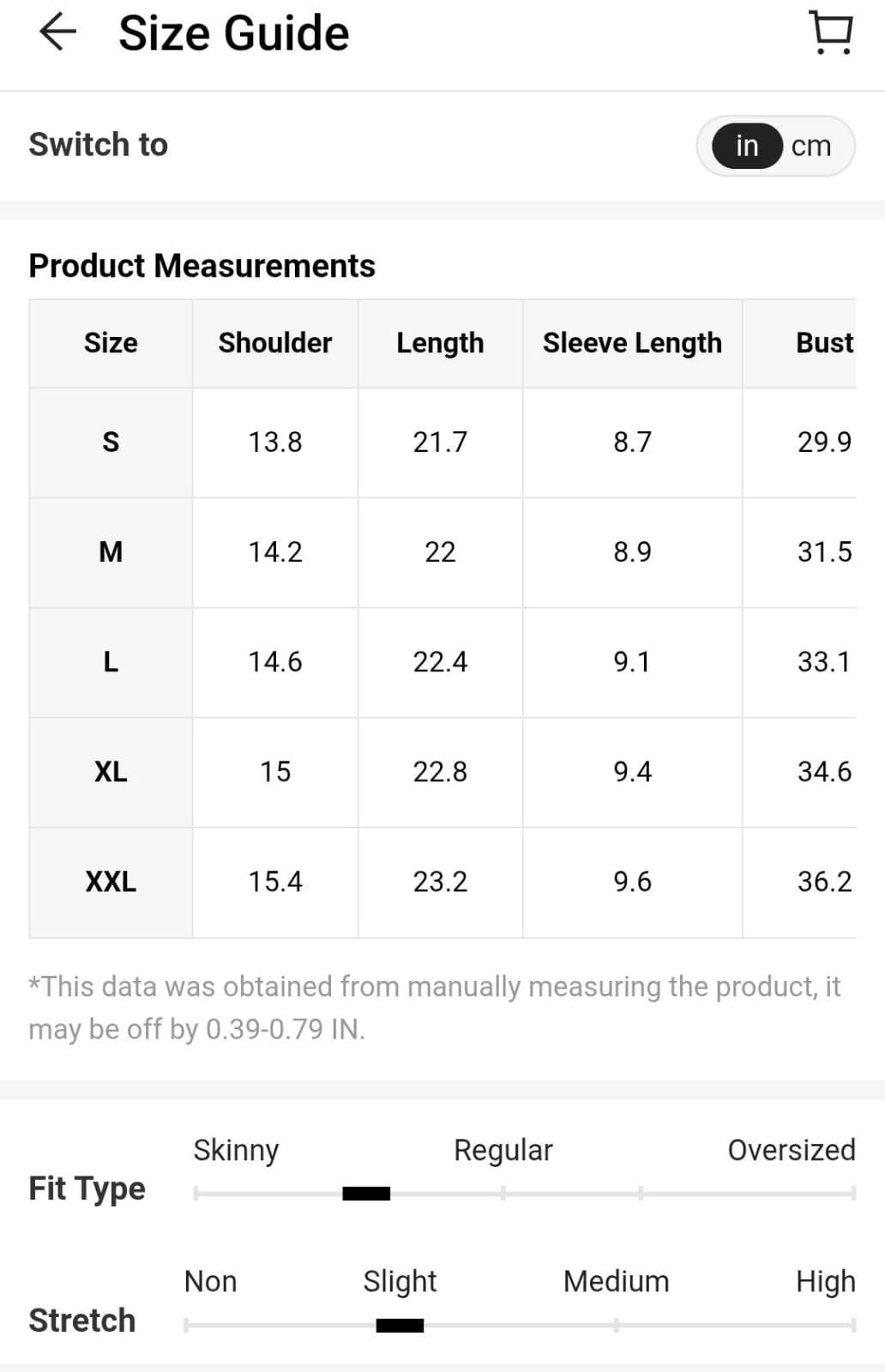This screenshot has width=885, height=1372.
Task: Choose the XXL size row label
Action: pyautogui.click(x=111, y=882)
